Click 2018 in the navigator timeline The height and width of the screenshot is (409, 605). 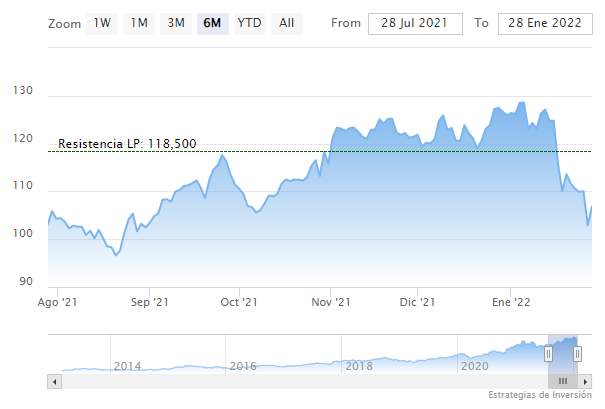coord(358,366)
